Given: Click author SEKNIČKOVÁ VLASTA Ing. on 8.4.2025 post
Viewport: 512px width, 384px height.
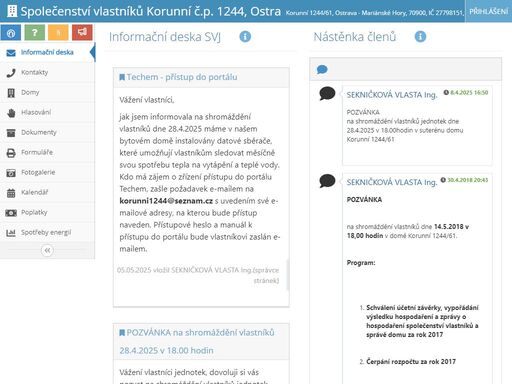Looking at the screenshot, I should point(392,95).
